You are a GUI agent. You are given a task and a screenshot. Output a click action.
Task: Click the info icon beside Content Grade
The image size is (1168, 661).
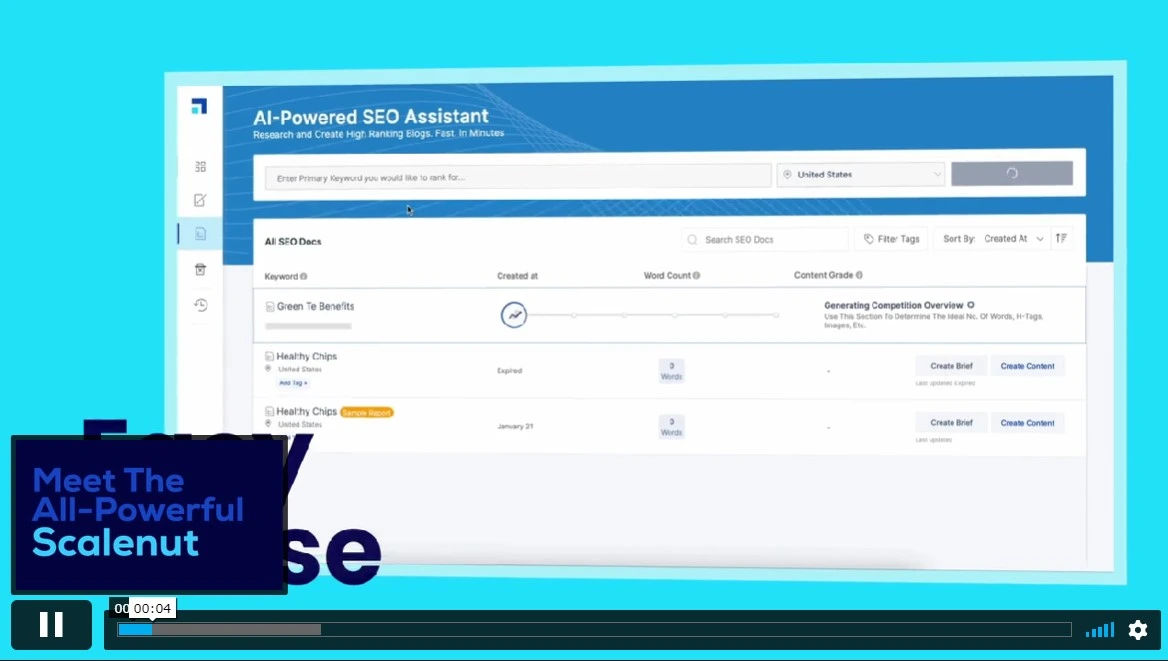tap(859, 275)
